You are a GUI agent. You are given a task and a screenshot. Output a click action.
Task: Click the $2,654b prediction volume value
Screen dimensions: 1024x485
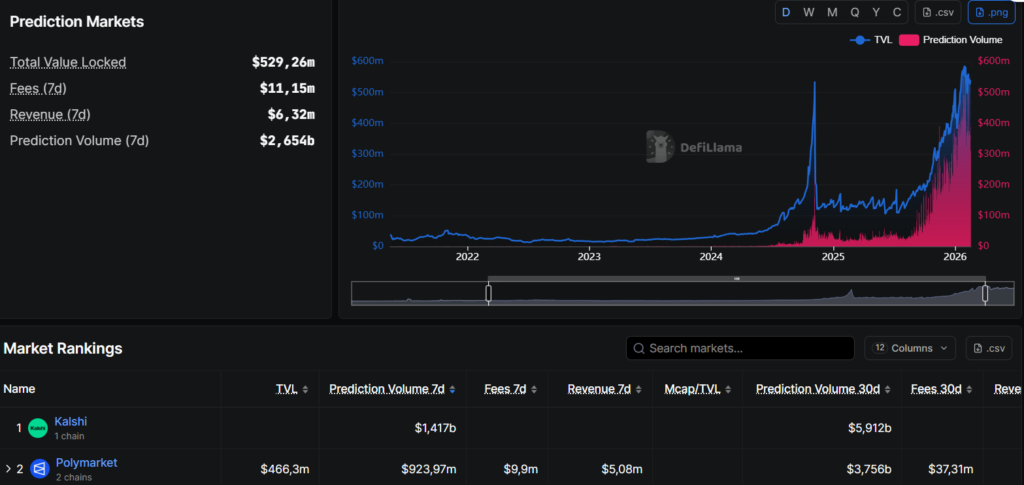287,141
